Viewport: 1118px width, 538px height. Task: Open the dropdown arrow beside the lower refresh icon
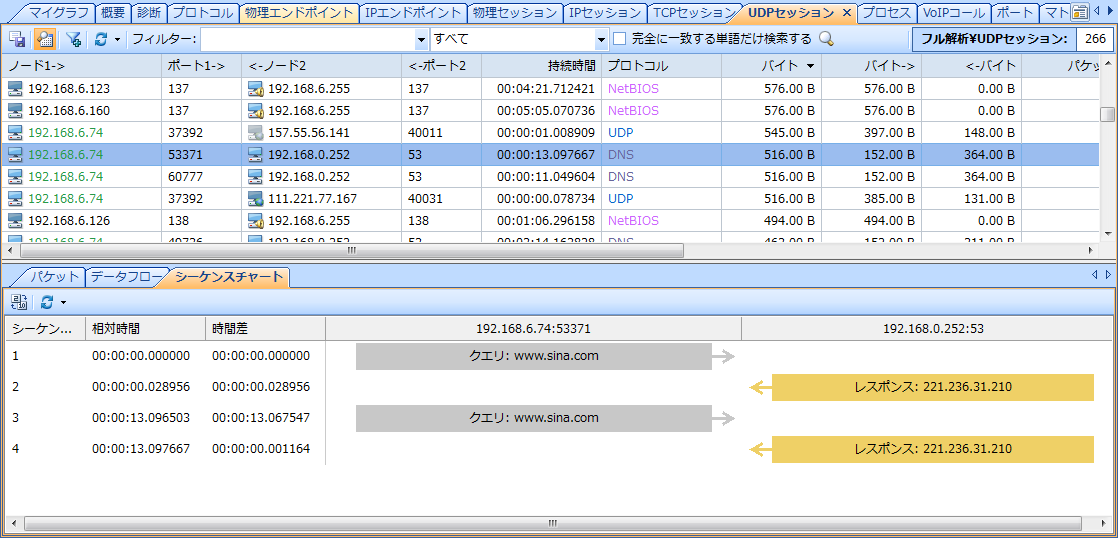click(x=63, y=301)
